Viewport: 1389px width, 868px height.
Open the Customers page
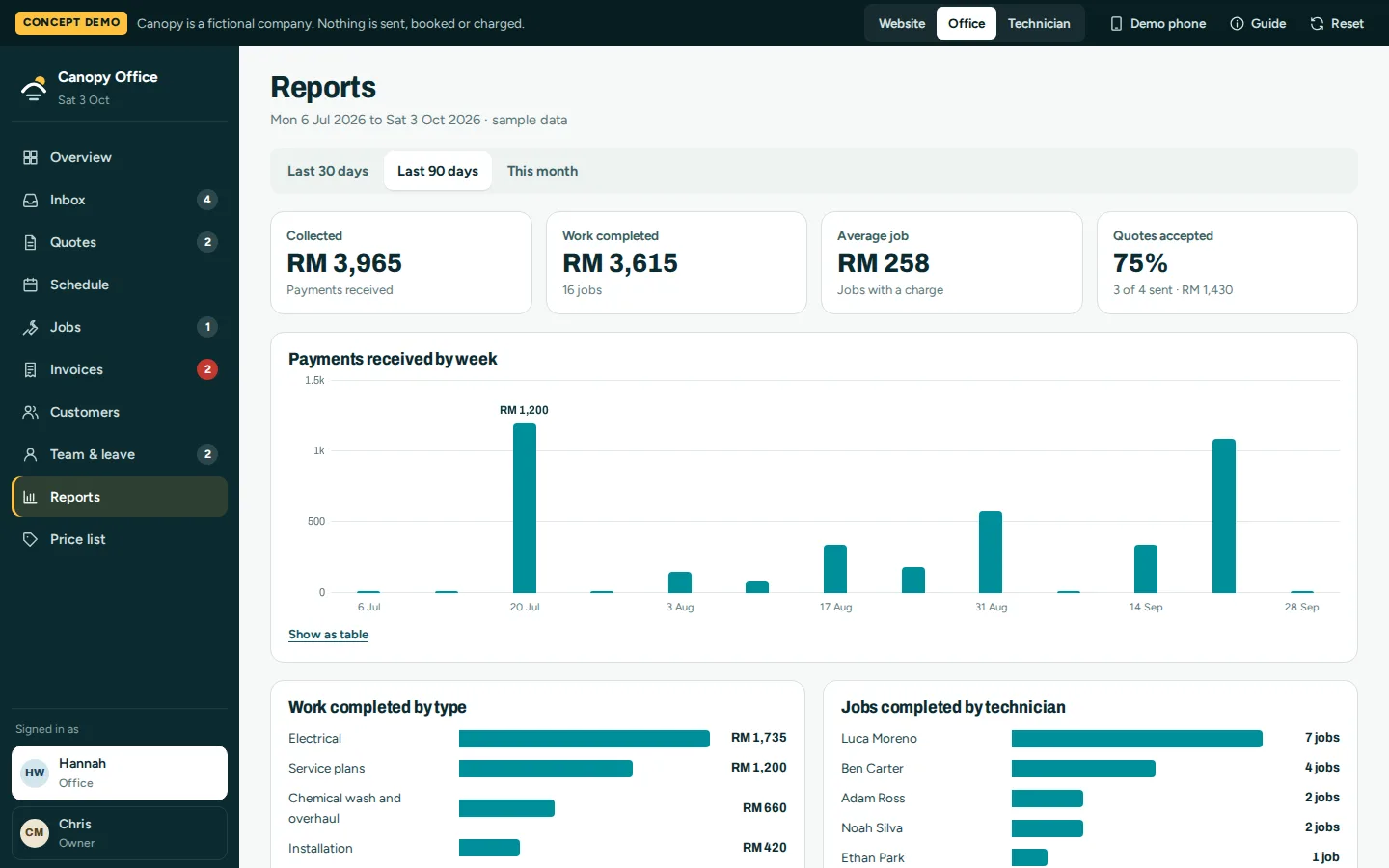point(120,412)
